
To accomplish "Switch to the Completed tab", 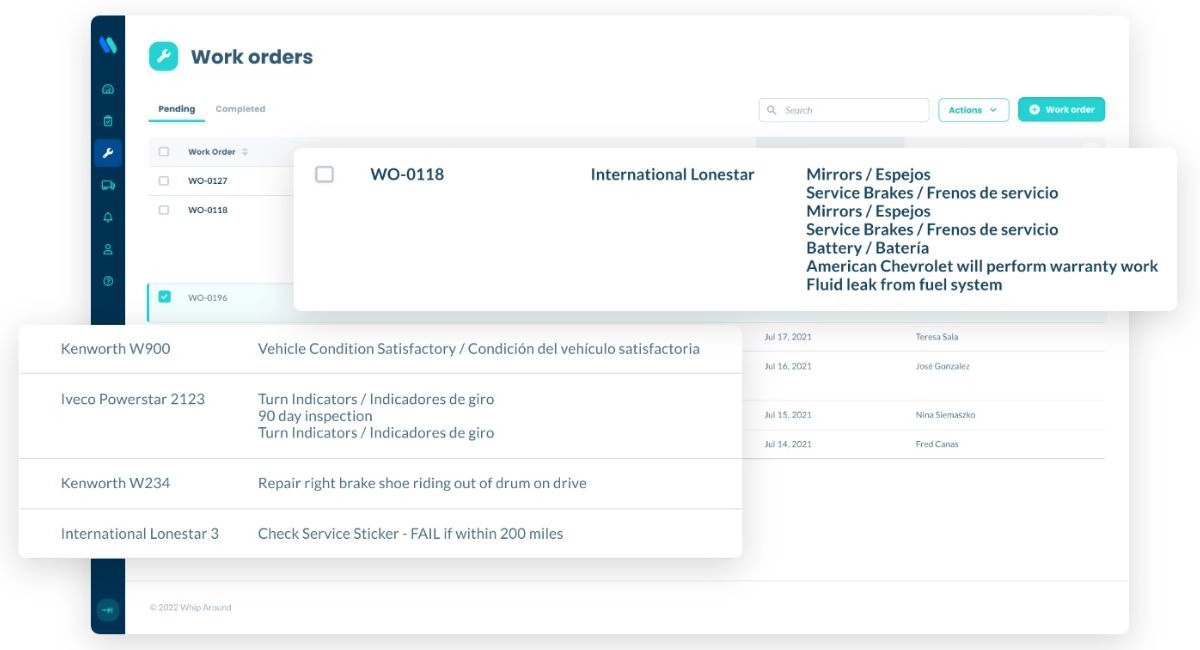I will coord(240,109).
